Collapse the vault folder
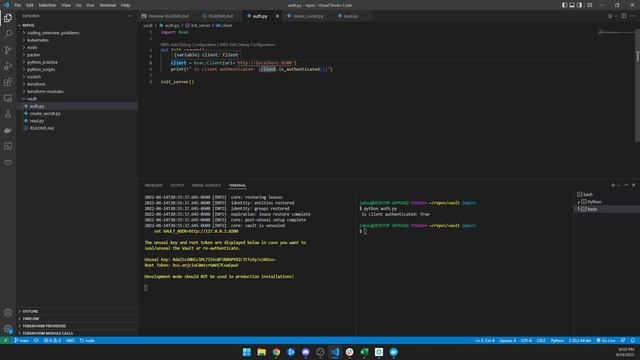640x360 pixels. tap(32, 99)
